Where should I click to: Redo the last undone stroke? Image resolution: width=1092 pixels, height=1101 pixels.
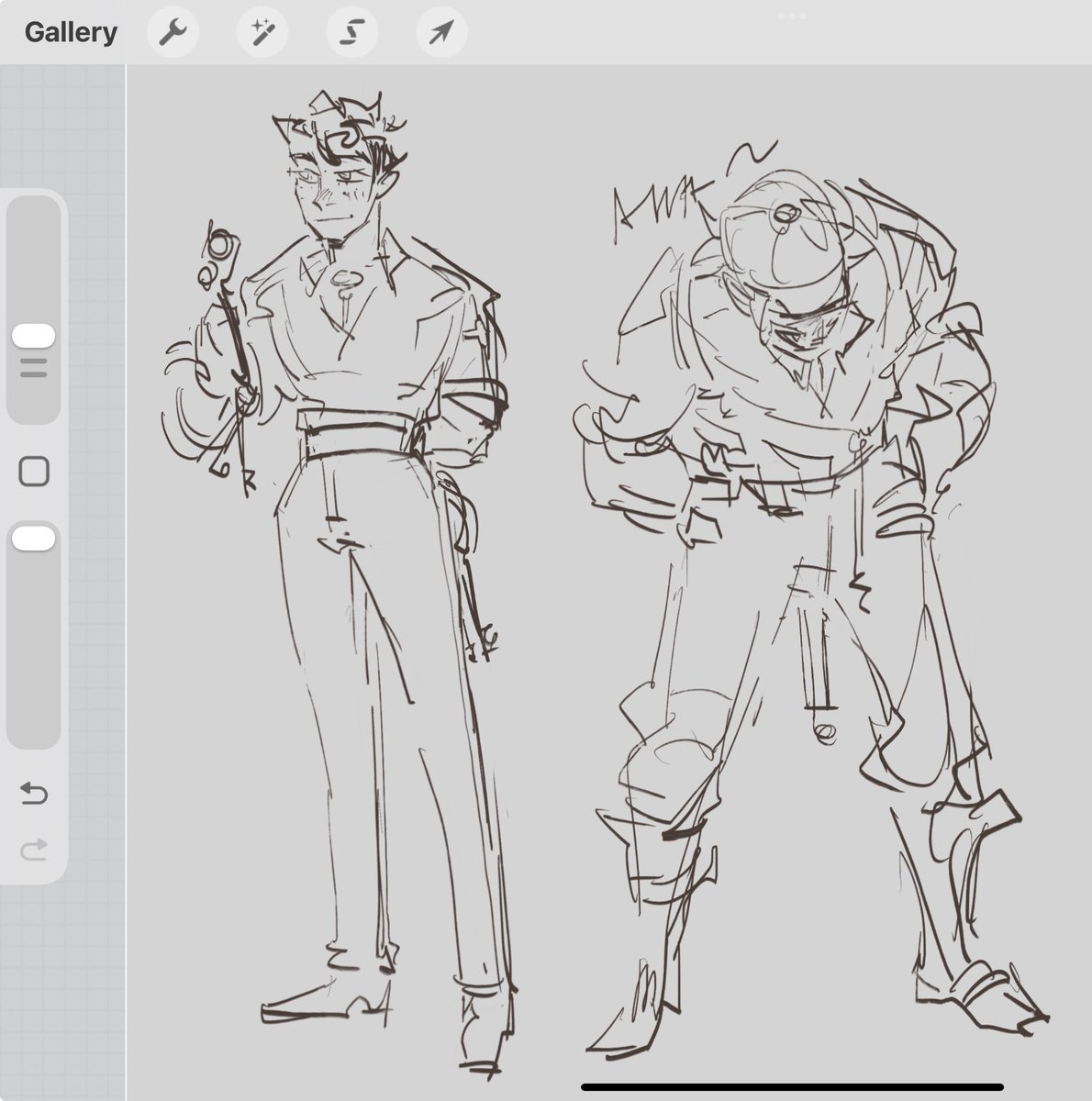coord(34,851)
